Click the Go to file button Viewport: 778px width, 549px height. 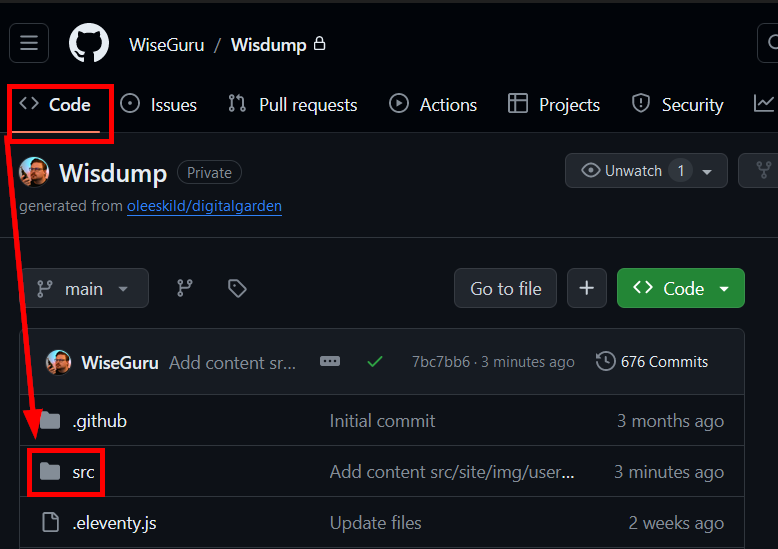point(506,288)
